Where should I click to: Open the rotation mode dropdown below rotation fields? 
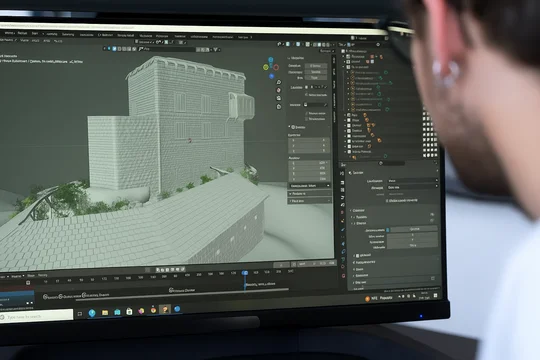pyautogui.click(x=309, y=186)
